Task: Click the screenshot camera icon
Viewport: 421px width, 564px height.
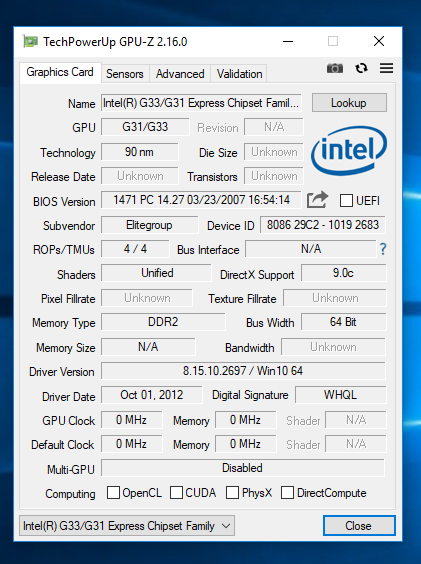Action: (335, 68)
